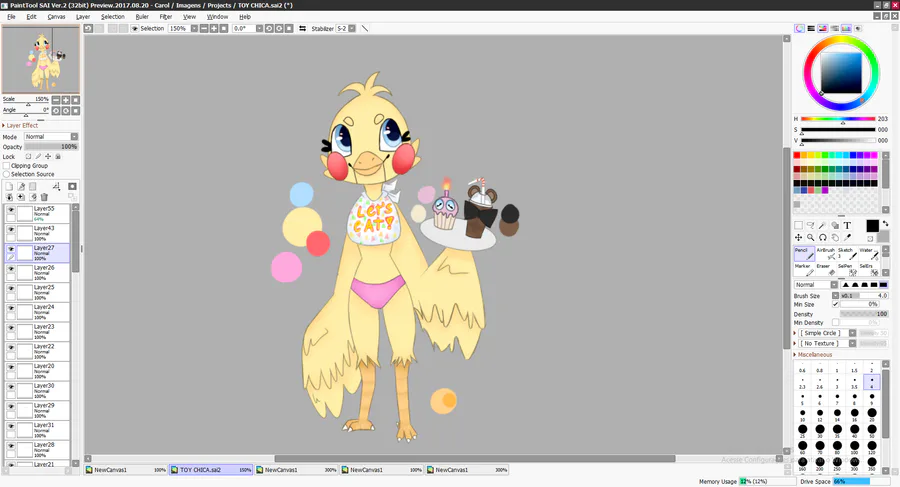The image size is (900, 487).
Task: Select the Water color brush tool
Action: click(x=868, y=253)
